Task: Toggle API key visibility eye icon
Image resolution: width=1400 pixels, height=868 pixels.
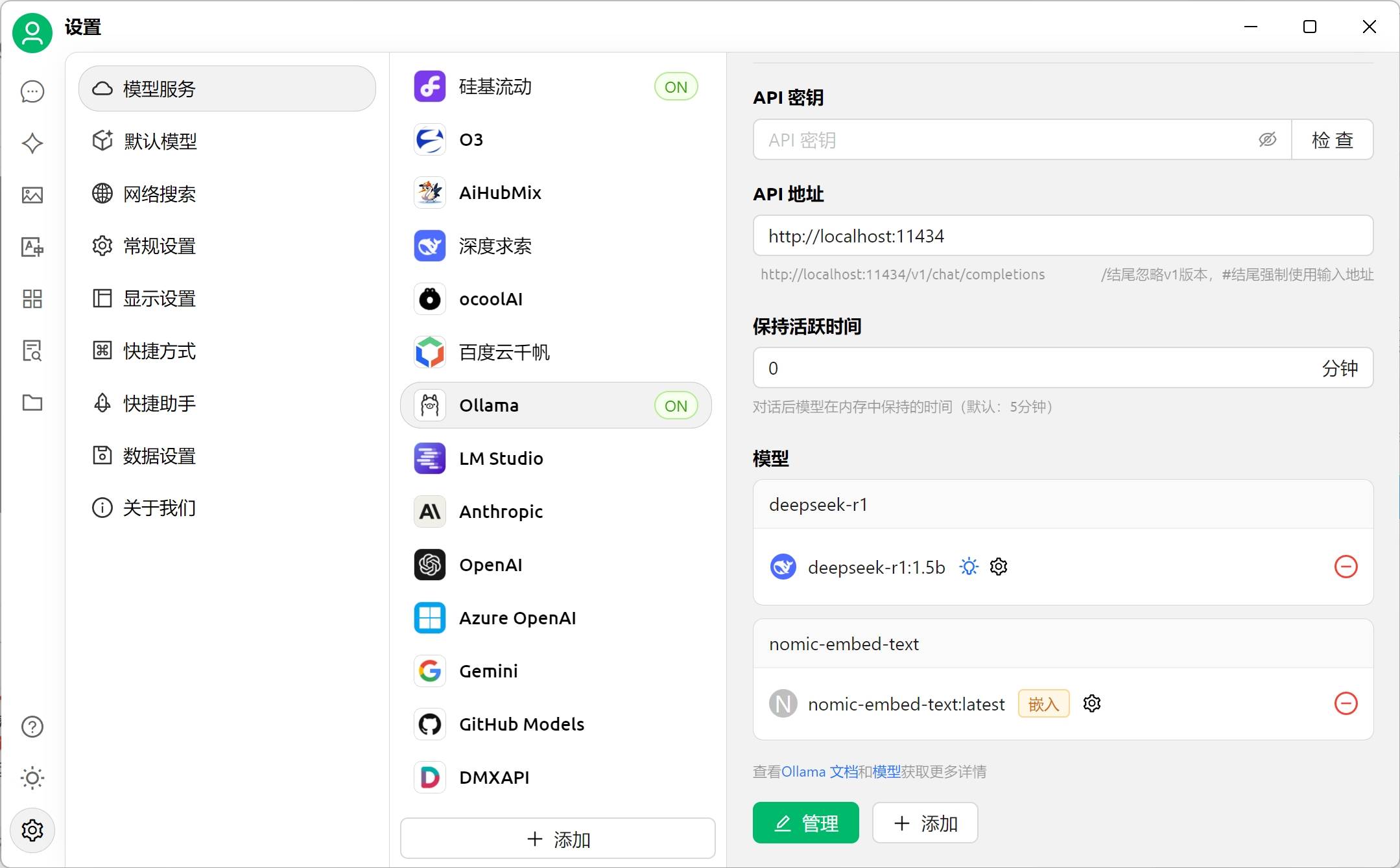Action: coord(1267,139)
